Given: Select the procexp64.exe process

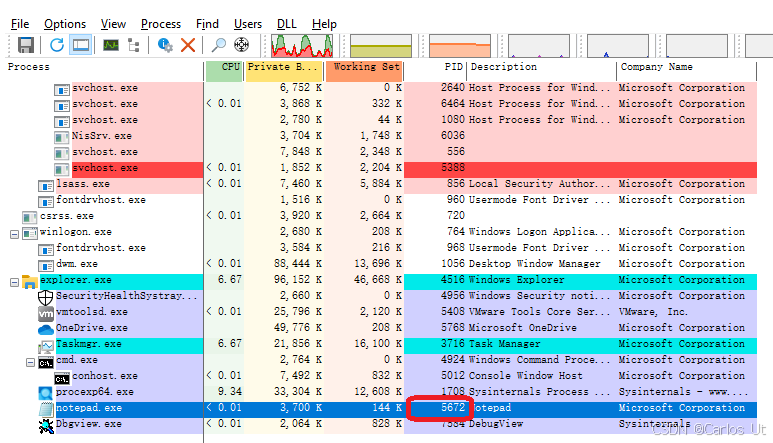Looking at the screenshot, I should click(95, 392).
